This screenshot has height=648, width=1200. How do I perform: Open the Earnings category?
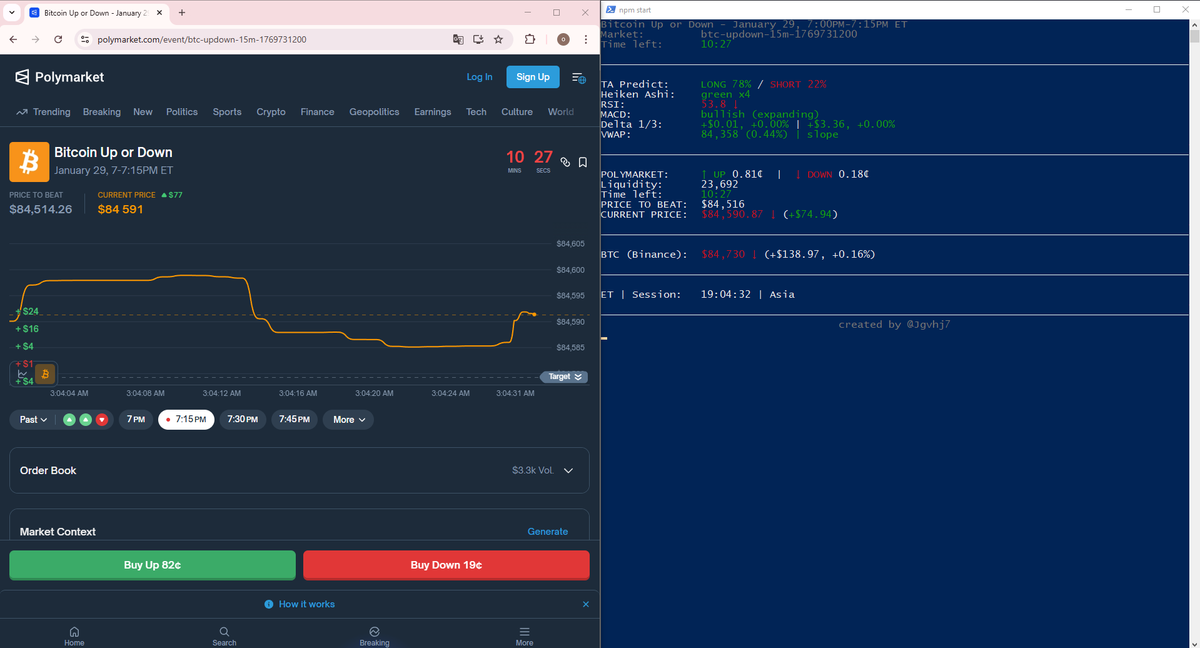[x=433, y=112]
